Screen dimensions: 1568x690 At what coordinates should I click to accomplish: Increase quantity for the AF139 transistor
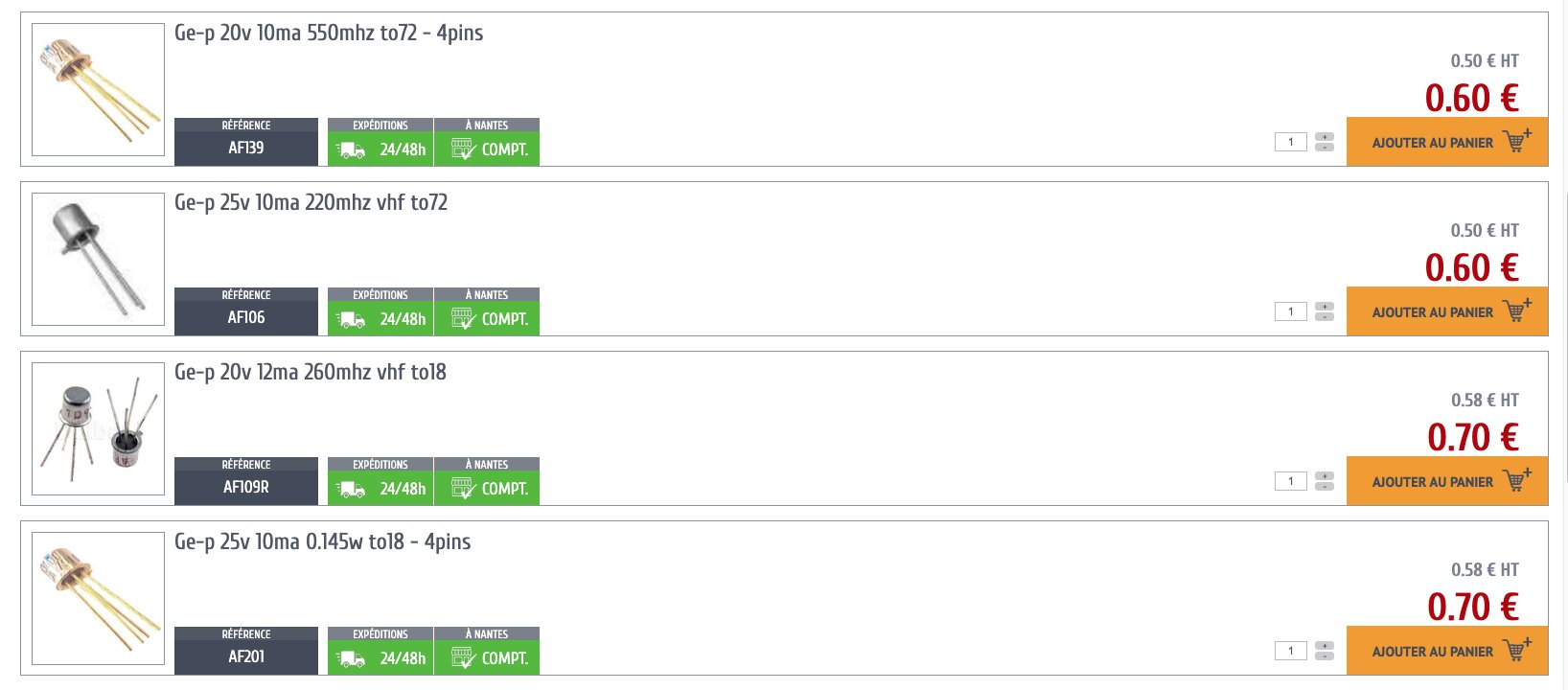1325,137
